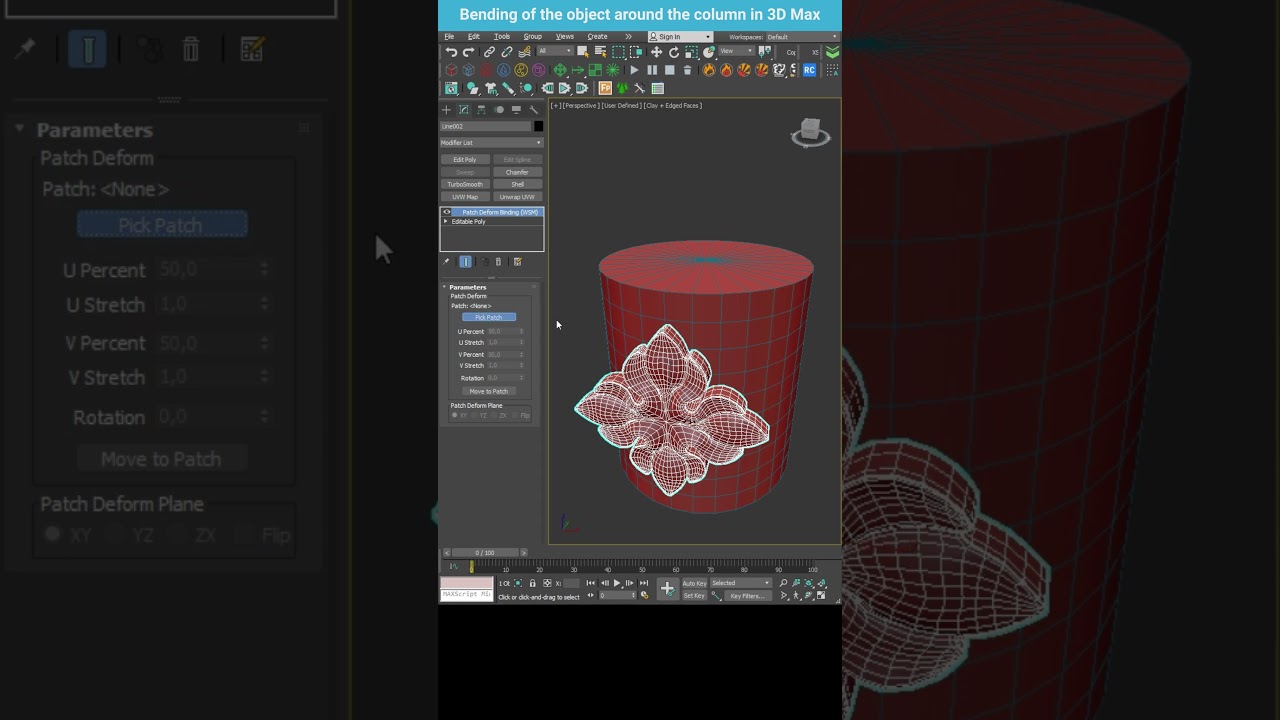Click Bind to Space Warp icon
Viewport: 1280px width, 720px height.
(525, 52)
